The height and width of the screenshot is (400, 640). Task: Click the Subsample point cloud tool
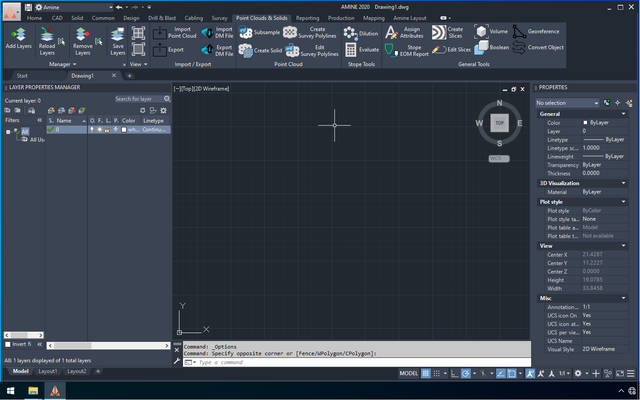pos(260,32)
